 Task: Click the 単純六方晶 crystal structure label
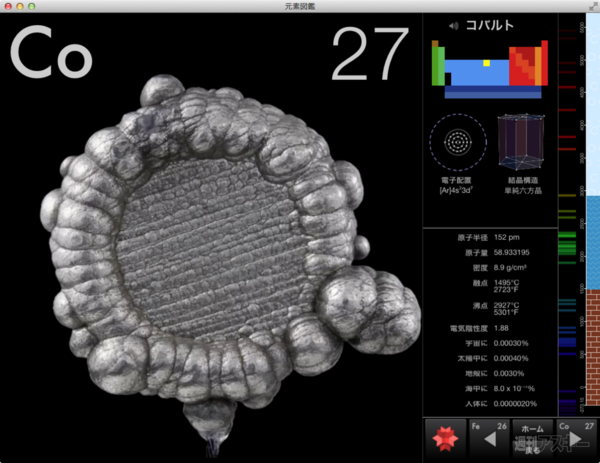[523, 191]
